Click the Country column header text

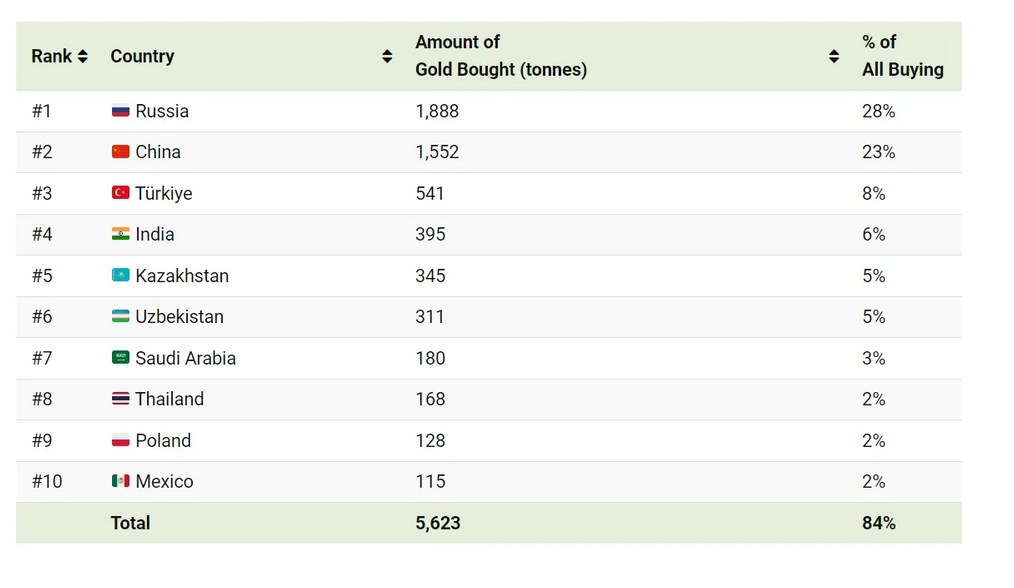coord(142,56)
